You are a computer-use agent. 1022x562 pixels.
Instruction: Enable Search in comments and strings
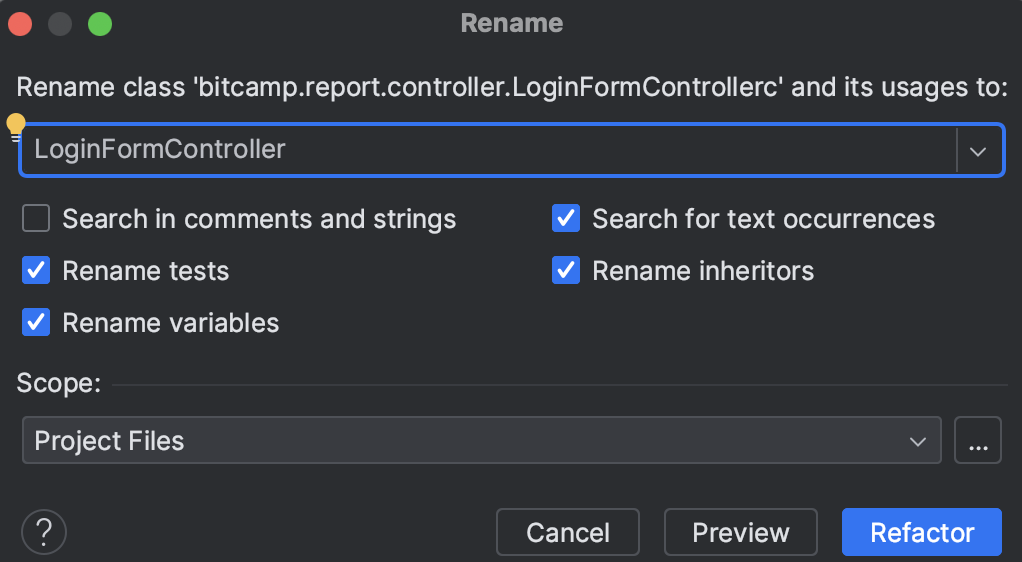36,219
